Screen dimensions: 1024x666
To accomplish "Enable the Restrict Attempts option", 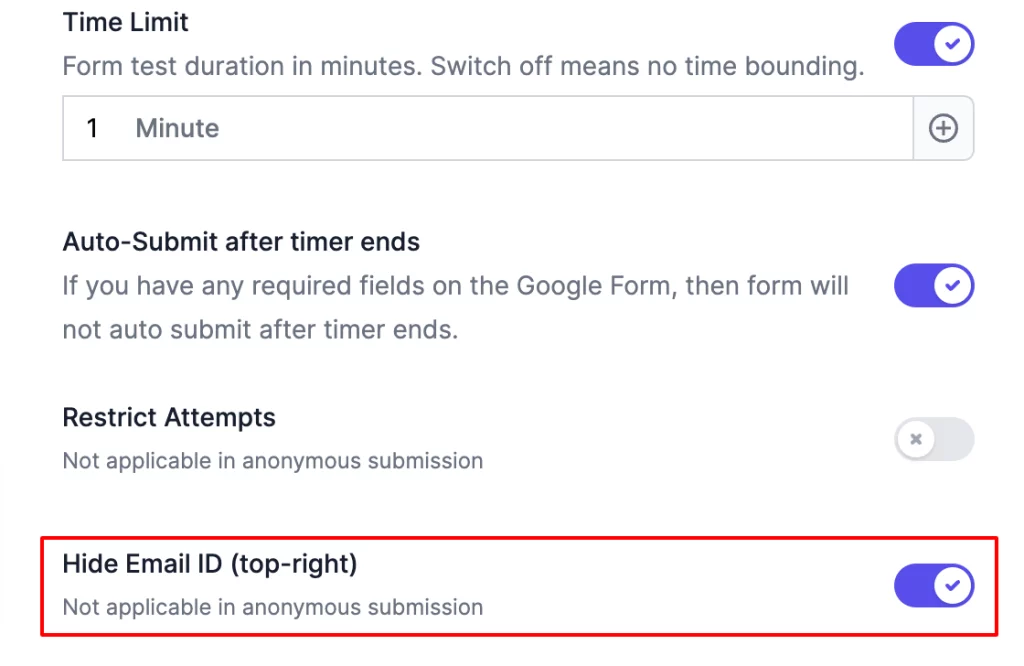I will [x=934, y=440].
